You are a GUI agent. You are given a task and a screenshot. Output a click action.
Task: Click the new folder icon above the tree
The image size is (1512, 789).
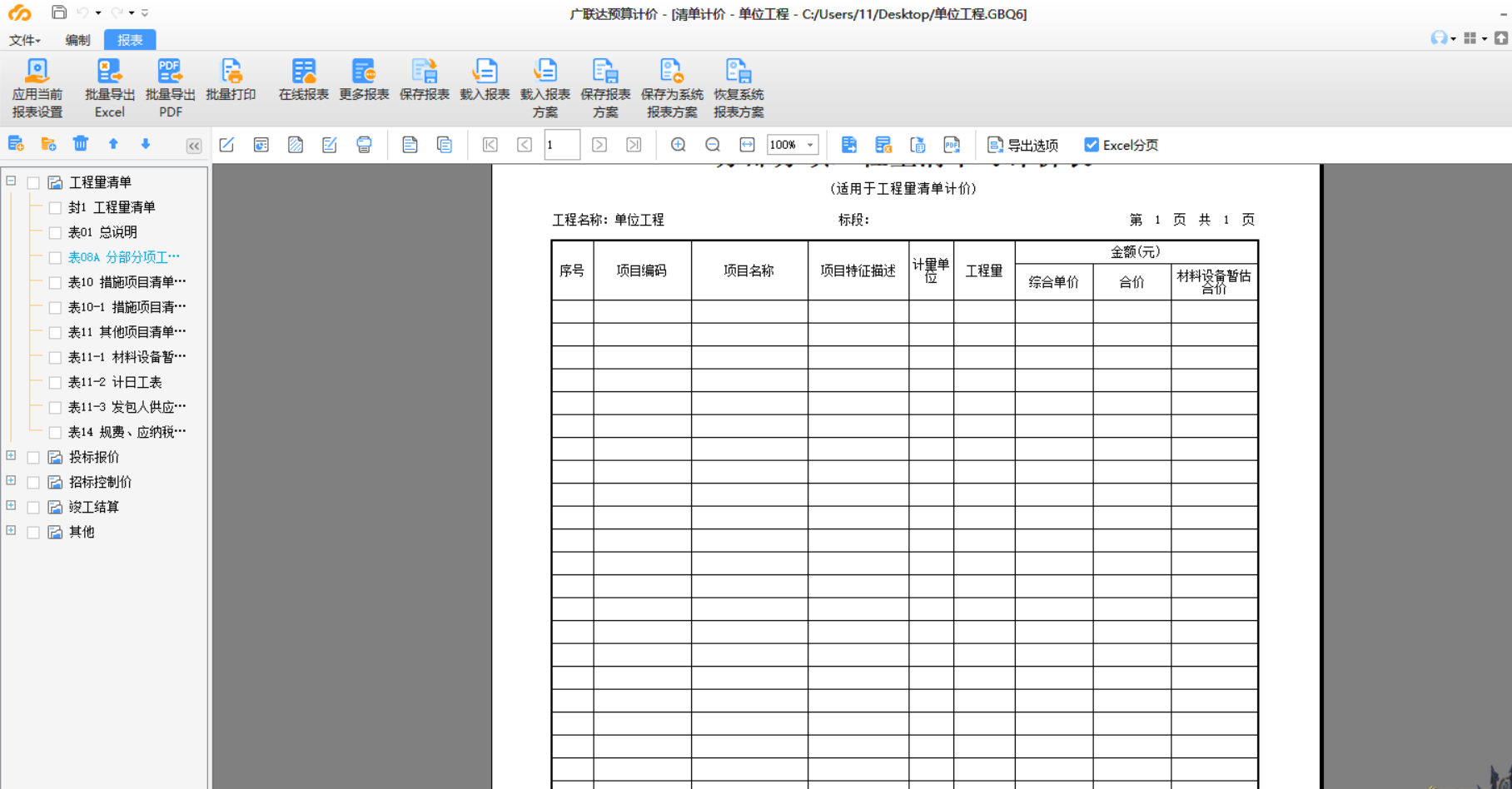pyautogui.click(x=48, y=144)
